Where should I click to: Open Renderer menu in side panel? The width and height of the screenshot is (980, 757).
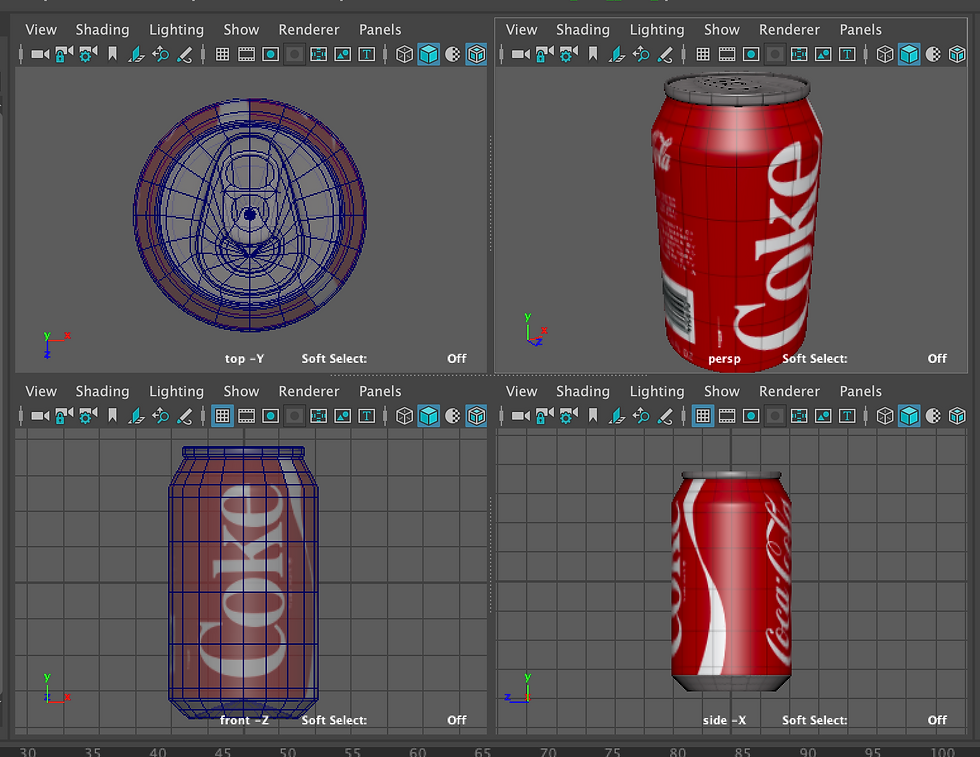(x=789, y=391)
